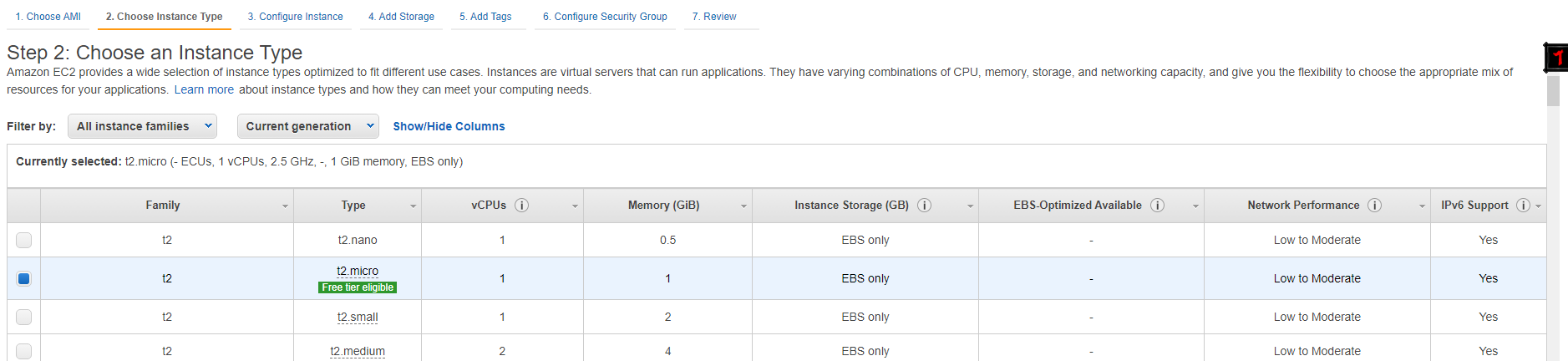This screenshot has height=361, width=1568.
Task: Click the IPv6 Support info icon
Action: tap(1524, 206)
